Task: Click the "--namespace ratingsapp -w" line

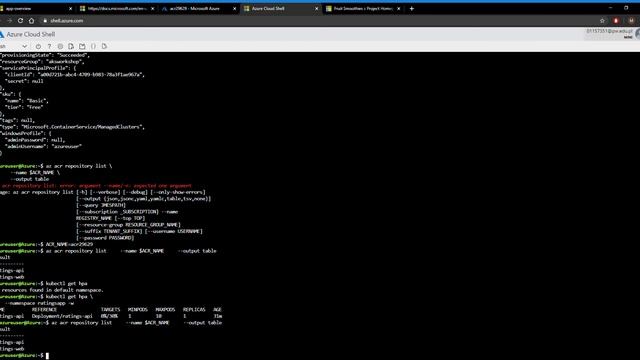Action: point(40,303)
